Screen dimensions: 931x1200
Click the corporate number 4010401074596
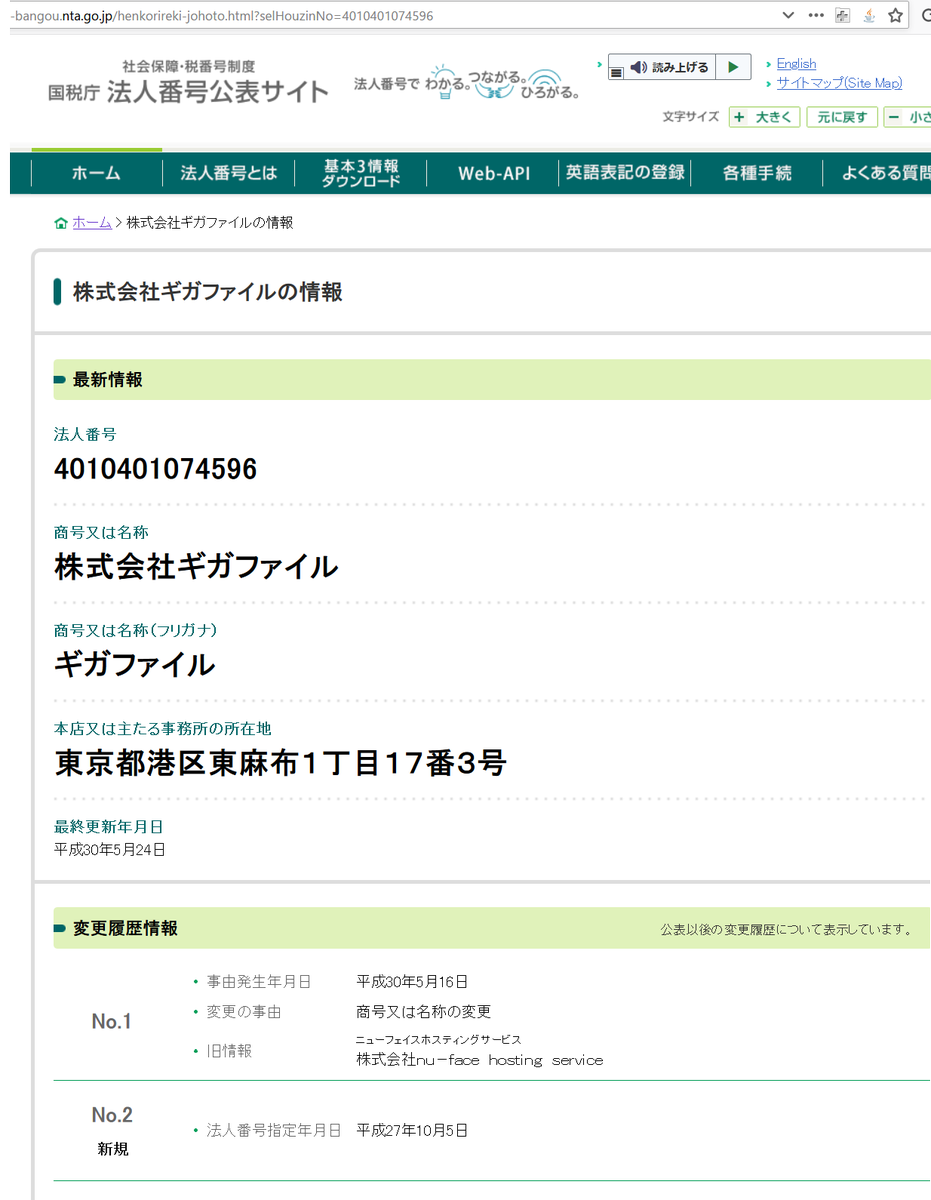155,468
